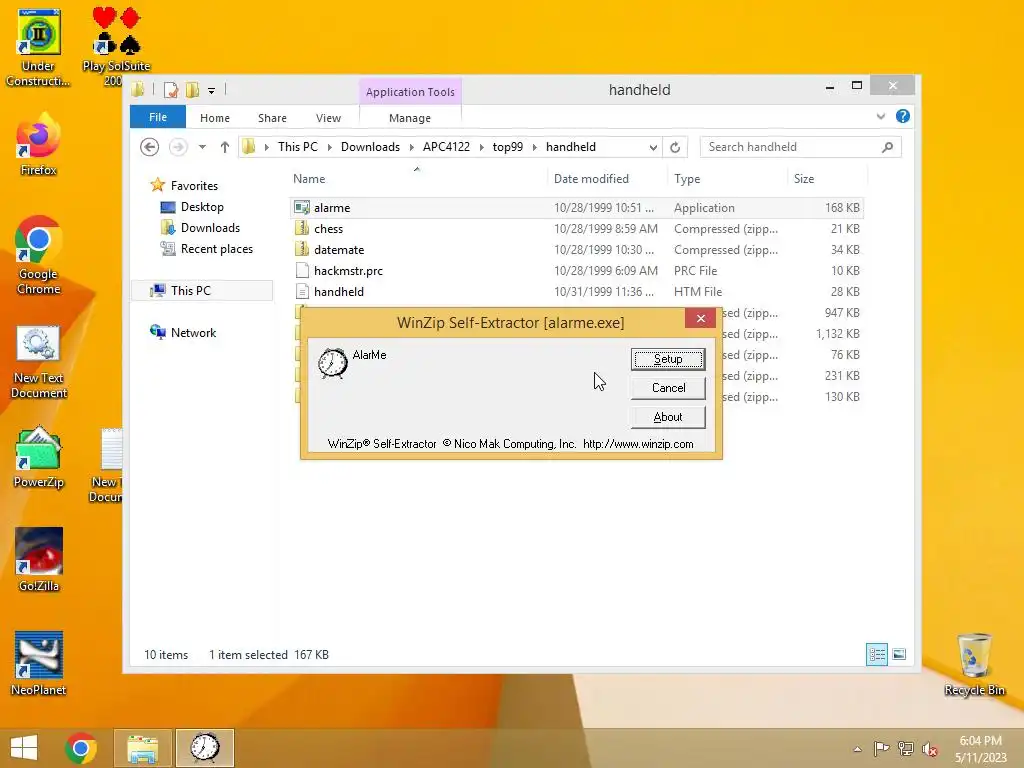
Task: Close the WinZip Self-Extractor dialog
Action: coord(701,318)
